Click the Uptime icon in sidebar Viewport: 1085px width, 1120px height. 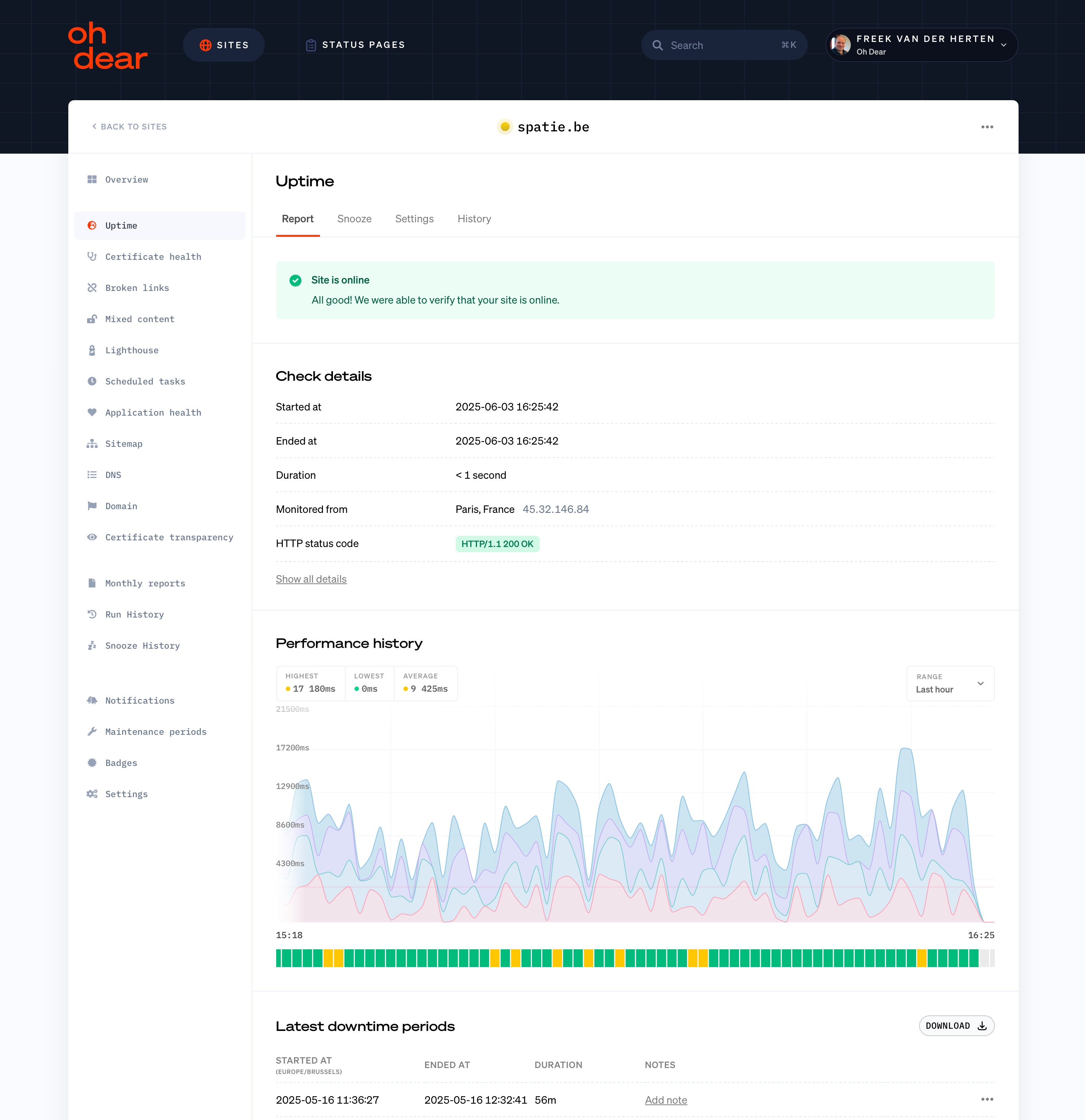pos(92,225)
